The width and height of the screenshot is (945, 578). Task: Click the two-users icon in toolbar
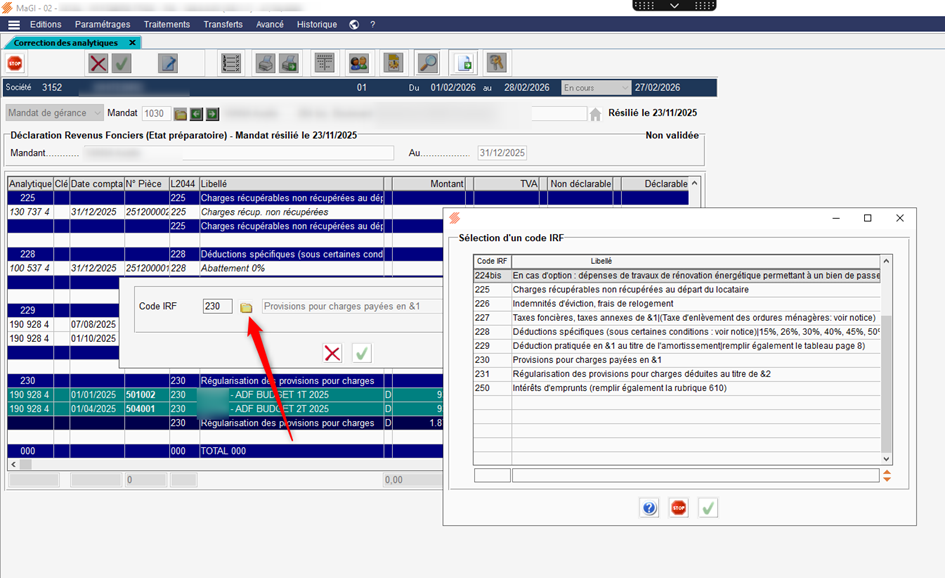358,64
